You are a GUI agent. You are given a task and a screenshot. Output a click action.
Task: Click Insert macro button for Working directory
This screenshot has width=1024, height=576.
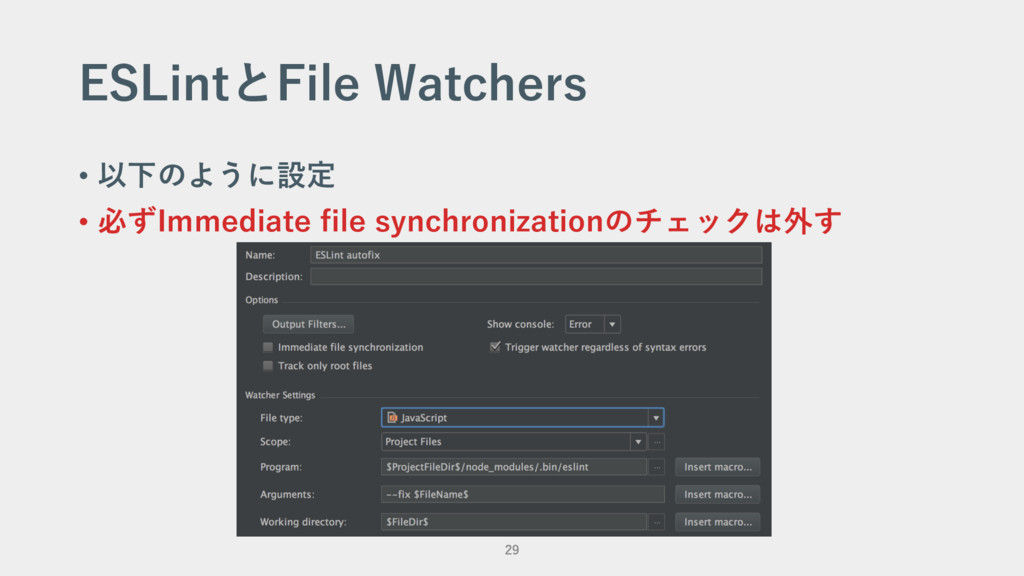[x=718, y=522]
